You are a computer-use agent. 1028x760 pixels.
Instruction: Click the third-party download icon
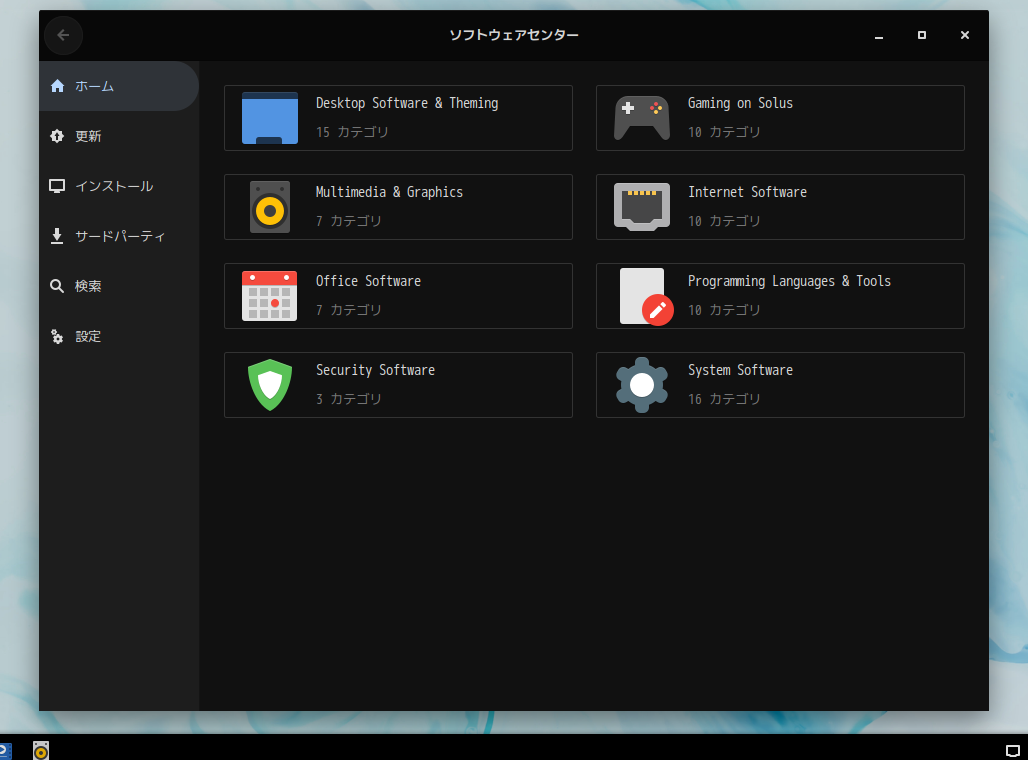(57, 236)
